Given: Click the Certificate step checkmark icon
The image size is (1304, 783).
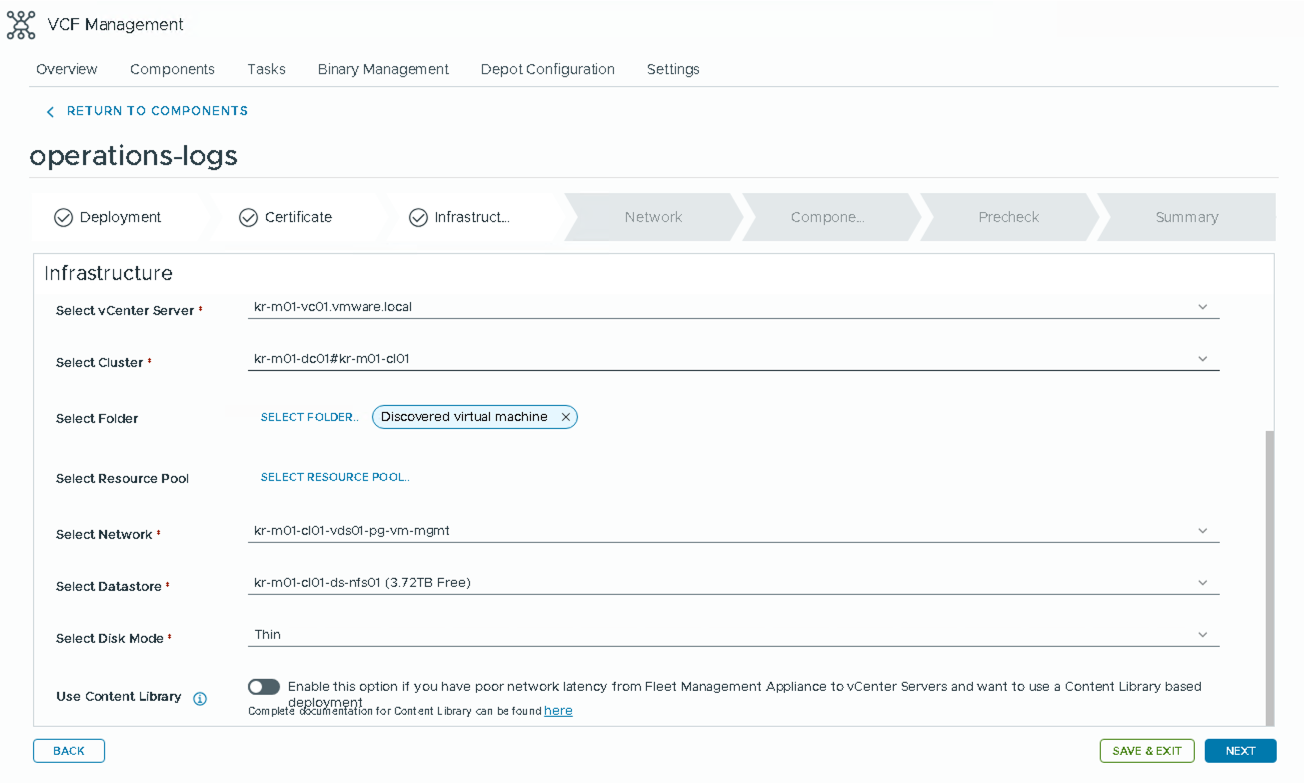Looking at the screenshot, I should pyautogui.click(x=248, y=218).
